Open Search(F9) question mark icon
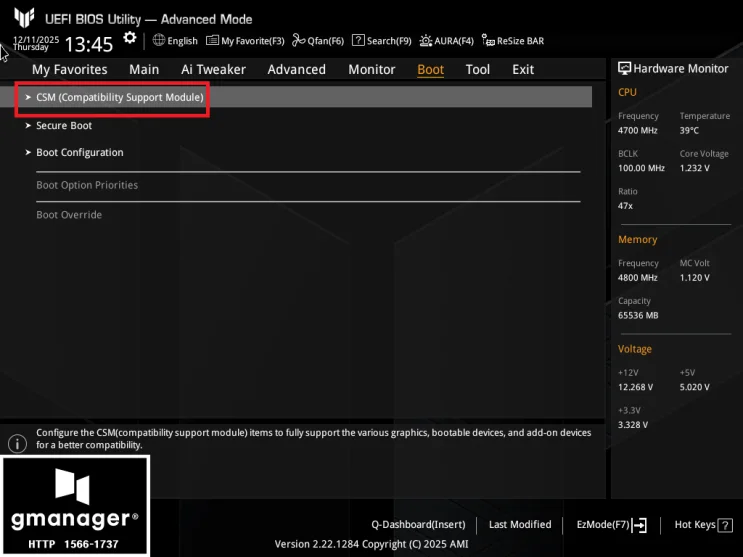The height and width of the screenshot is (557, 743). tap(358, 40)
